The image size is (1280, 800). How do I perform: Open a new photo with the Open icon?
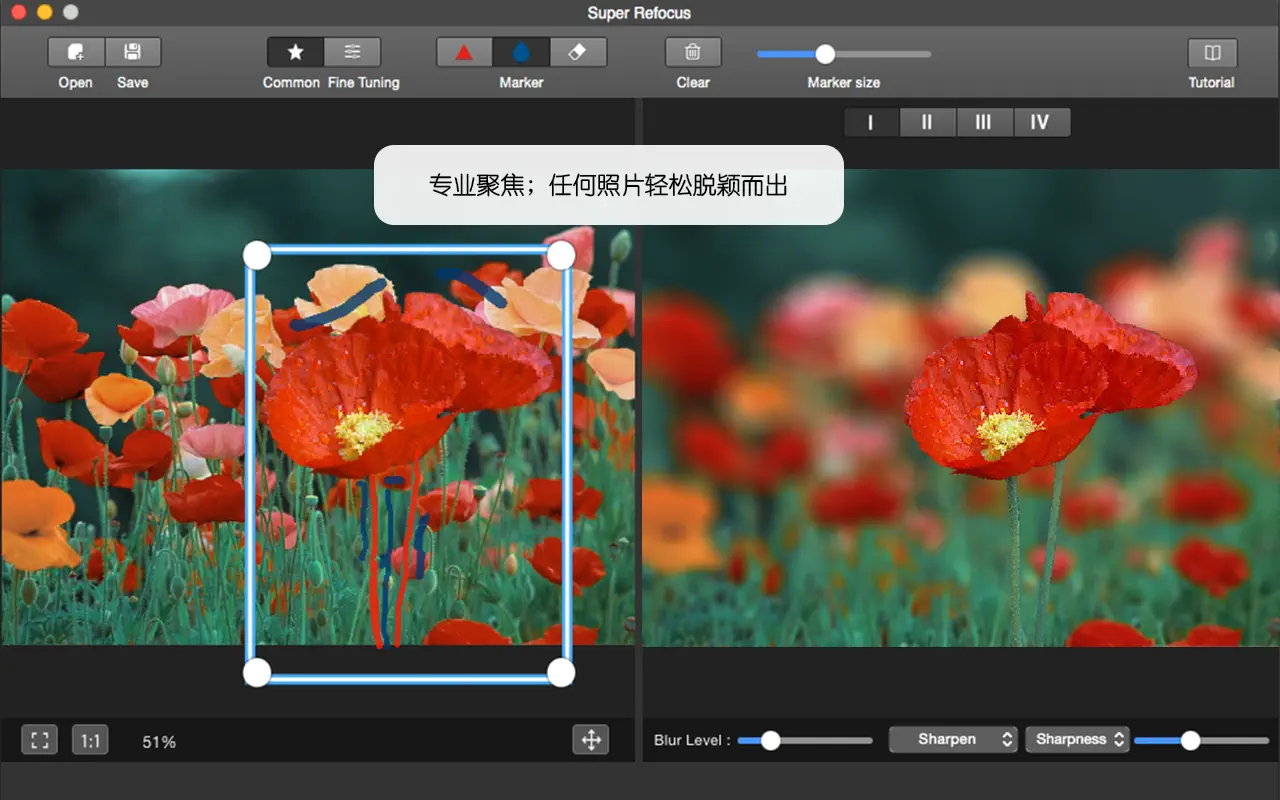[75, 52]
